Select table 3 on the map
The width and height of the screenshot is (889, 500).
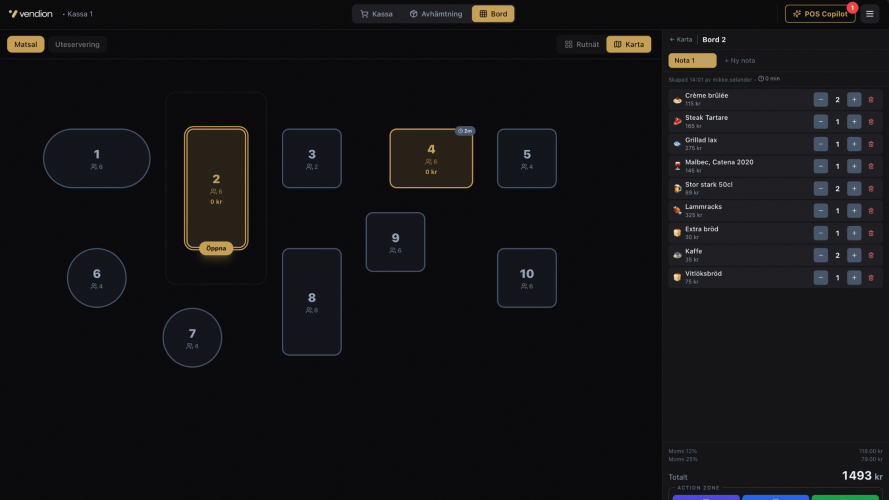coord(311,158)
